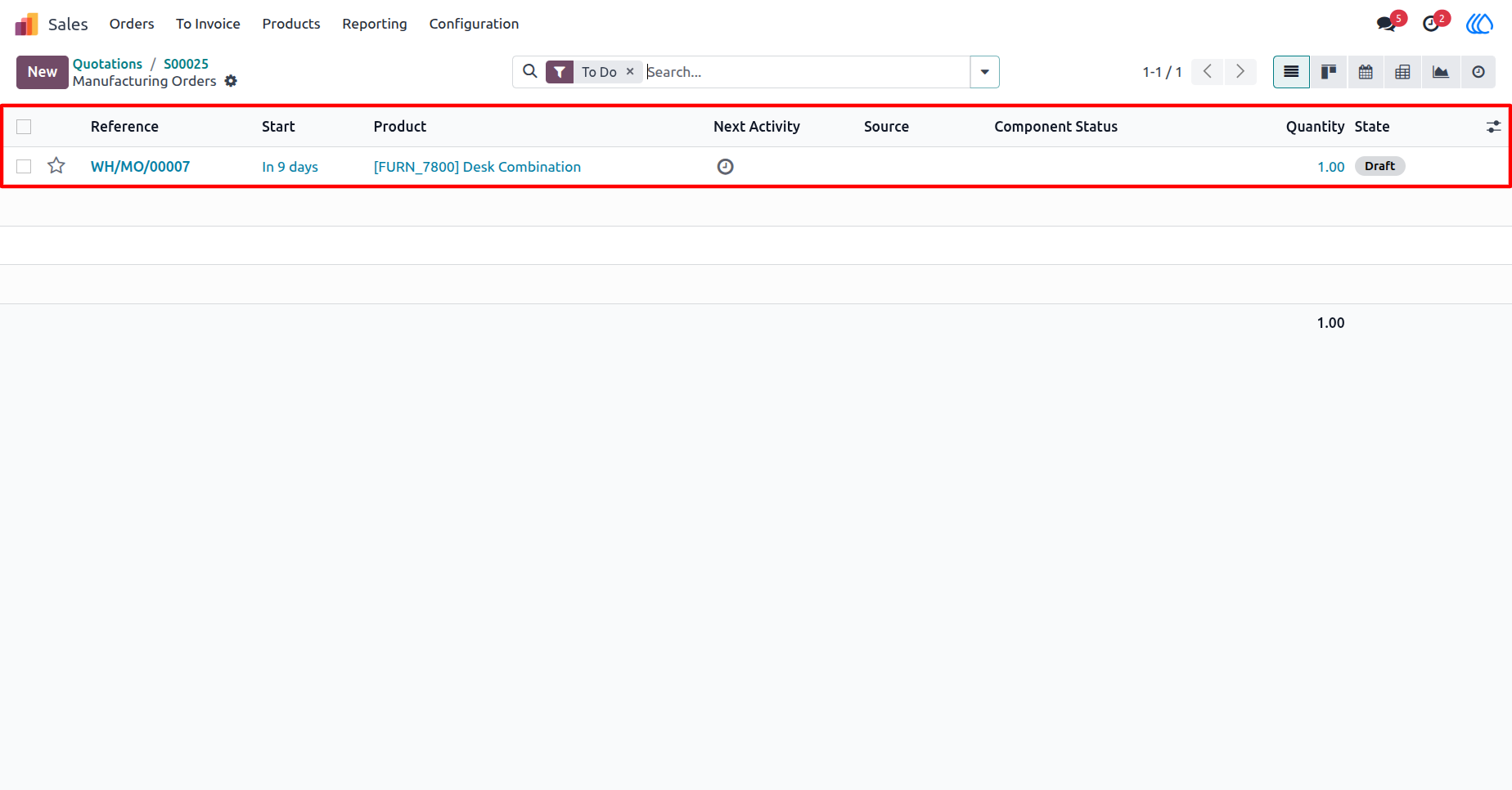Sort by Reference column header
1512x790 pixels.
coord(124,127)
